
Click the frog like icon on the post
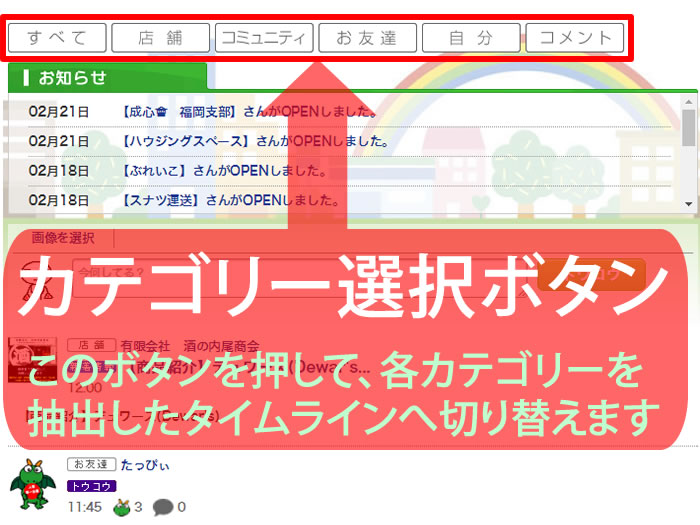(121, 507)
